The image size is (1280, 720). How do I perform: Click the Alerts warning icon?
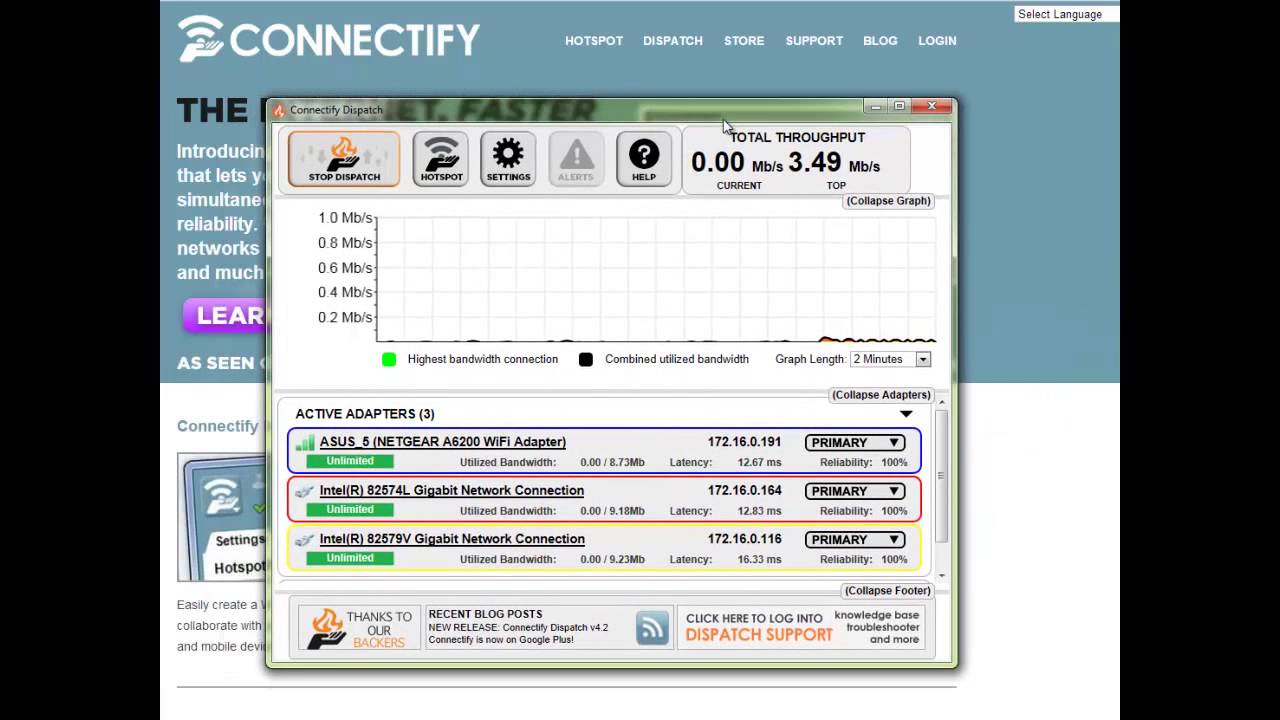coord(576,159)
